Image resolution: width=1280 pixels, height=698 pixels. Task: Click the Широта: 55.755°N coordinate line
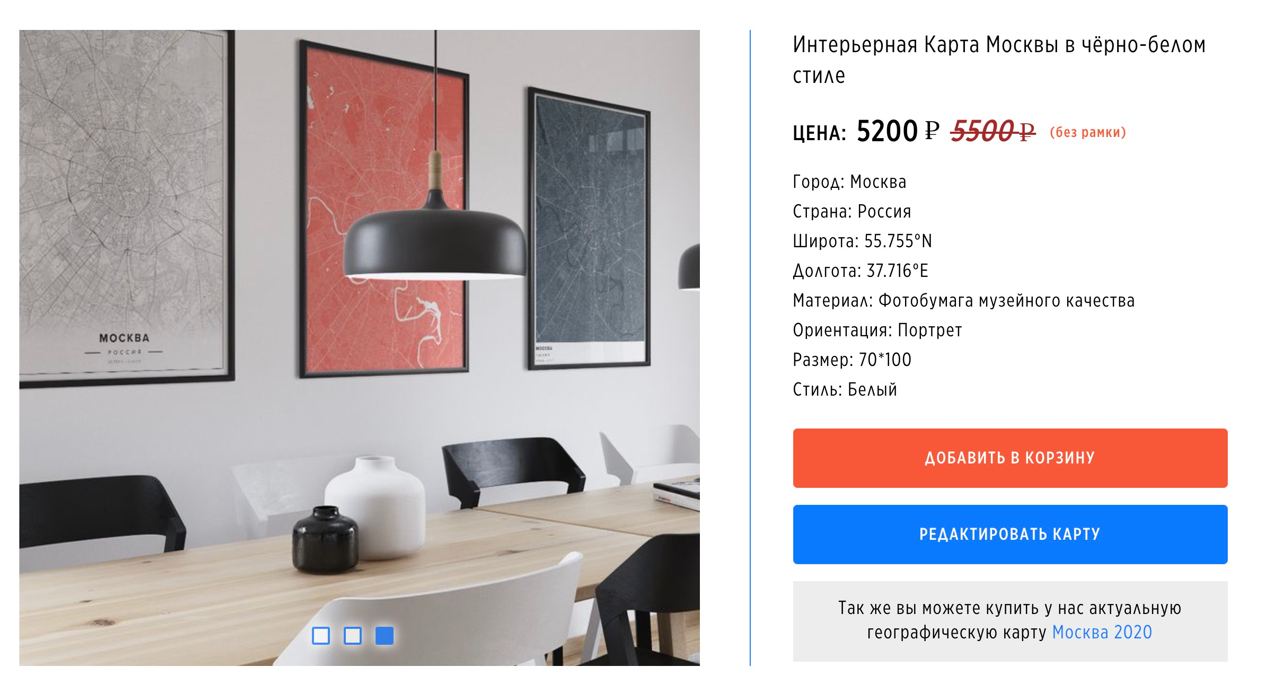tap(862, 241)
